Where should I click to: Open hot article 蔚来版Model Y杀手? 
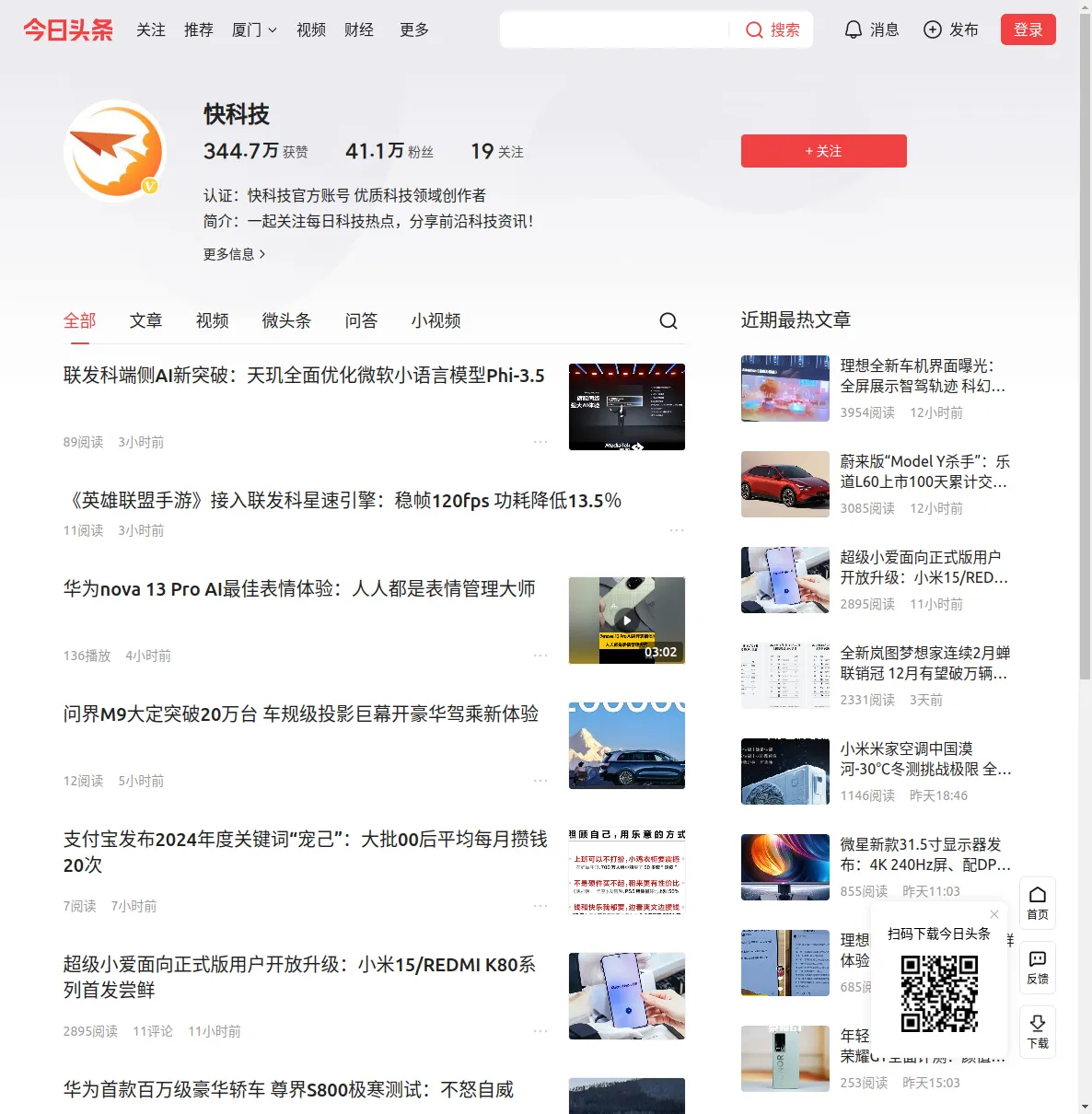(925, 471)
